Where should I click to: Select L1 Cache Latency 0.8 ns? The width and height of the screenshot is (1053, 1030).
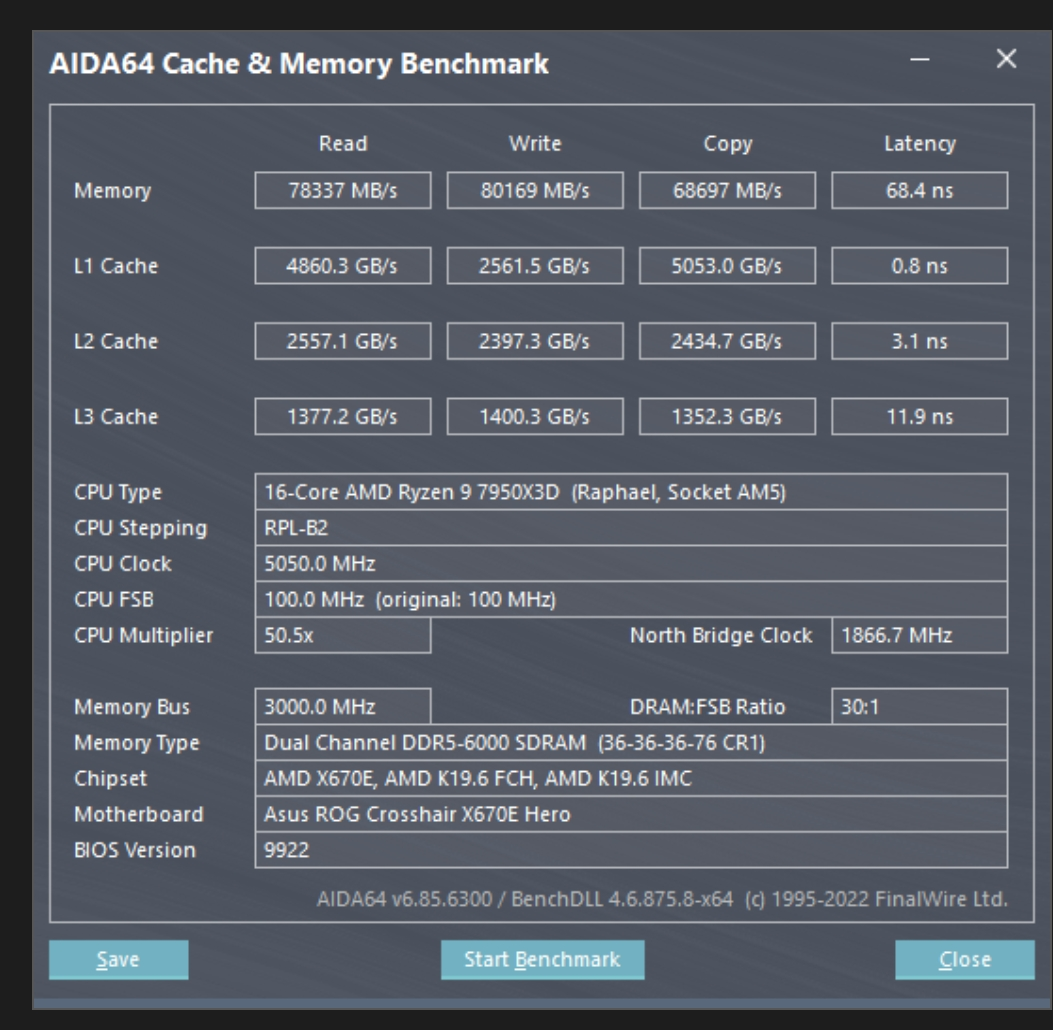click(919, 265)
